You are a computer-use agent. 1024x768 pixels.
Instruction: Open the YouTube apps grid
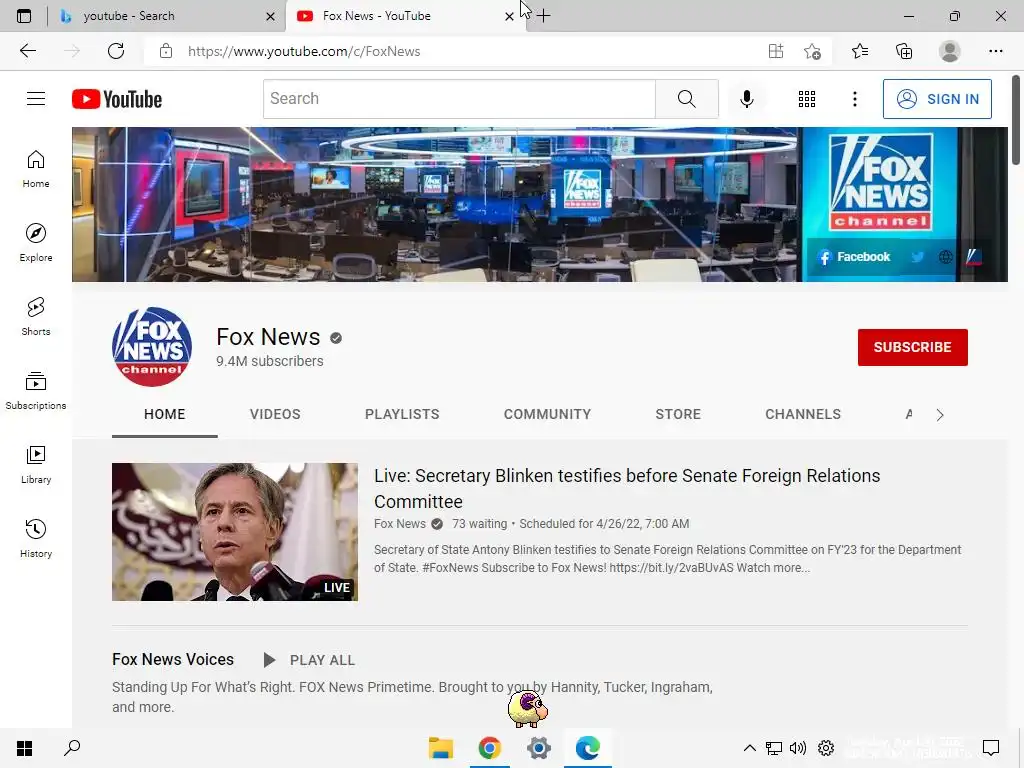(x=807, y=99)
